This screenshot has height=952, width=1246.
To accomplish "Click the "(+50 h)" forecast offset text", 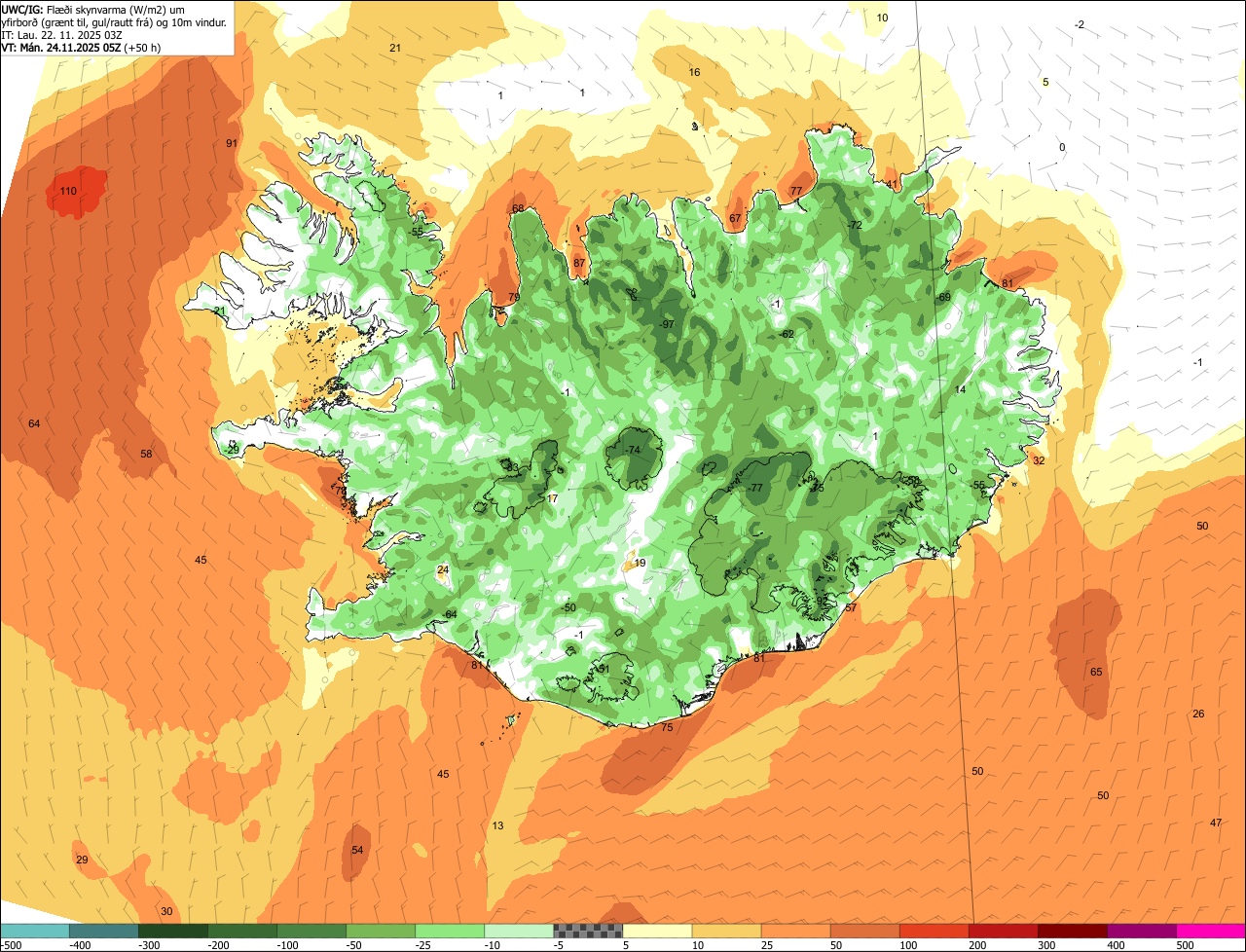I will (x=142, y=47).
